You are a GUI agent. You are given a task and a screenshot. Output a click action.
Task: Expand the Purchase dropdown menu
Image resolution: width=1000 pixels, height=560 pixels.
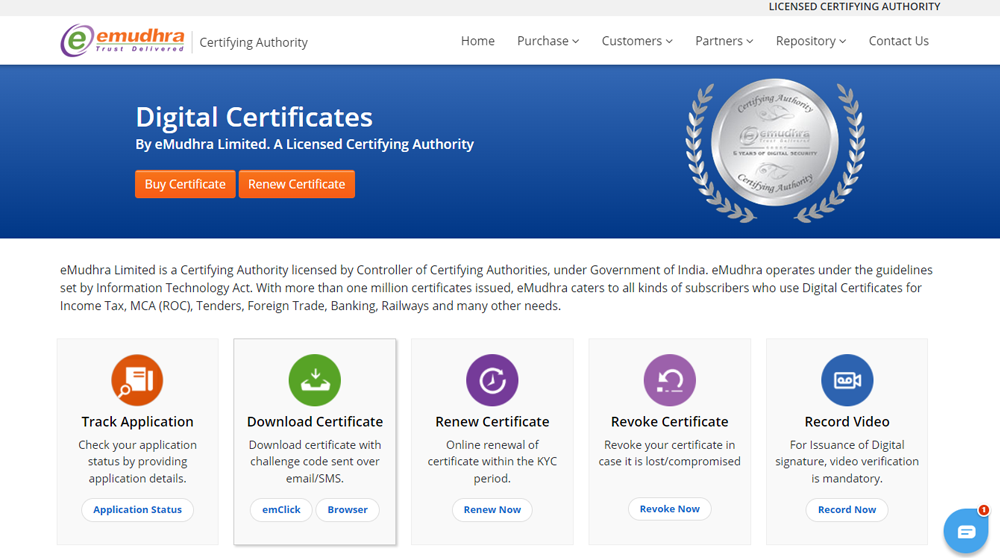click(x=548, y=41)
